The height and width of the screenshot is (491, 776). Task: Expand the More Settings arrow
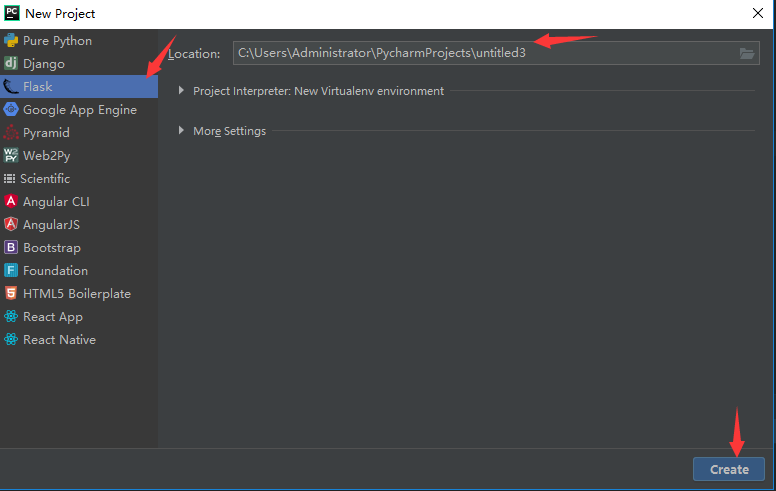pyautogui.click(x=181, y=130)
